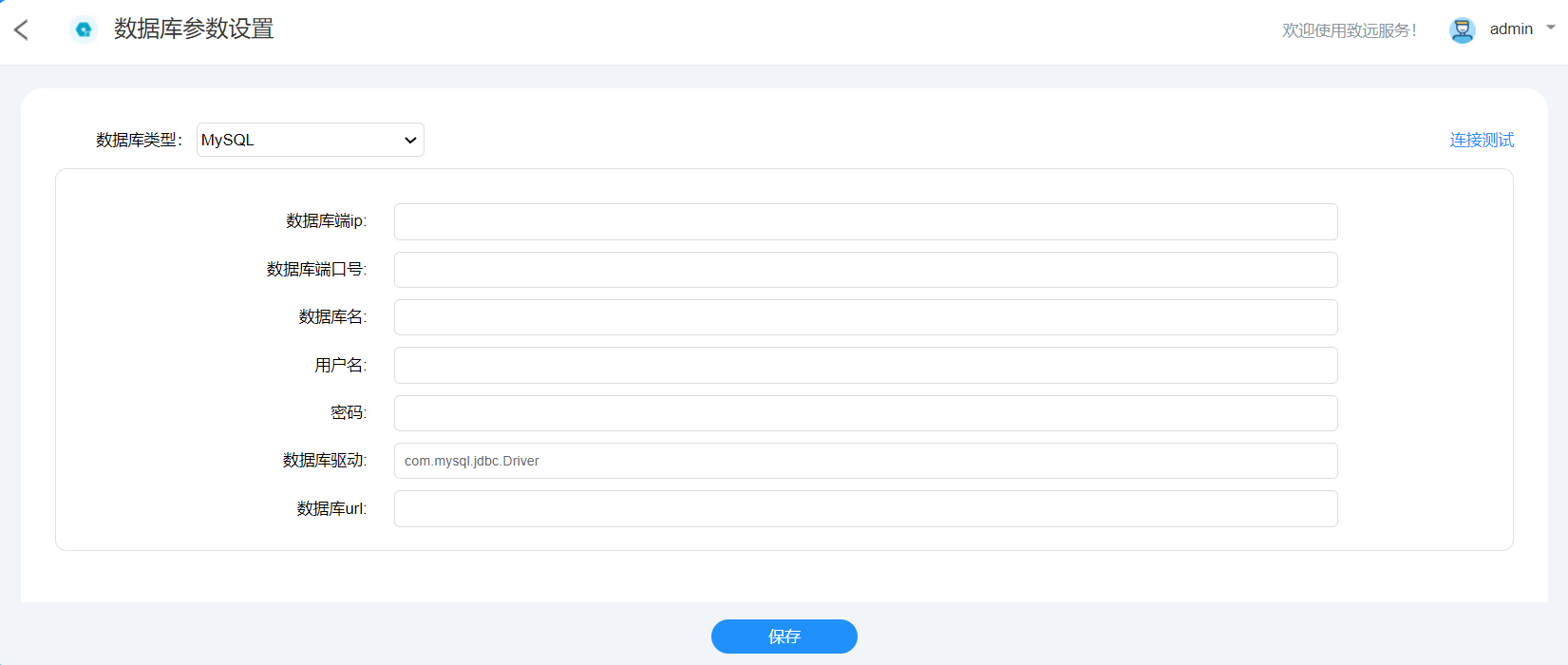Click the 用户名 label
Viewport: 1568px width, 665px height.
point(340,366)
